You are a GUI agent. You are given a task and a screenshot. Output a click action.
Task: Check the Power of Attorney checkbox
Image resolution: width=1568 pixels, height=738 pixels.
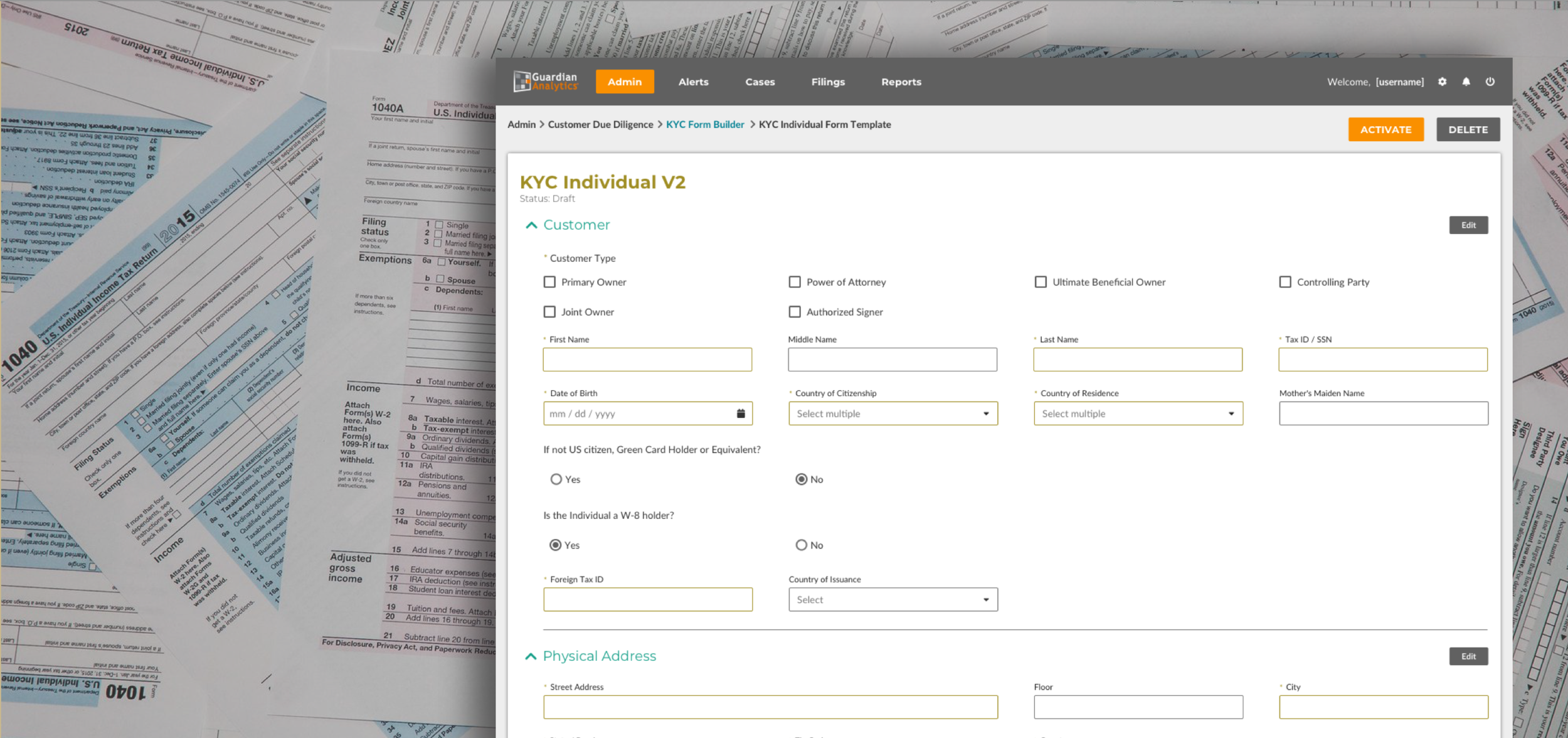tap(795, 282)
